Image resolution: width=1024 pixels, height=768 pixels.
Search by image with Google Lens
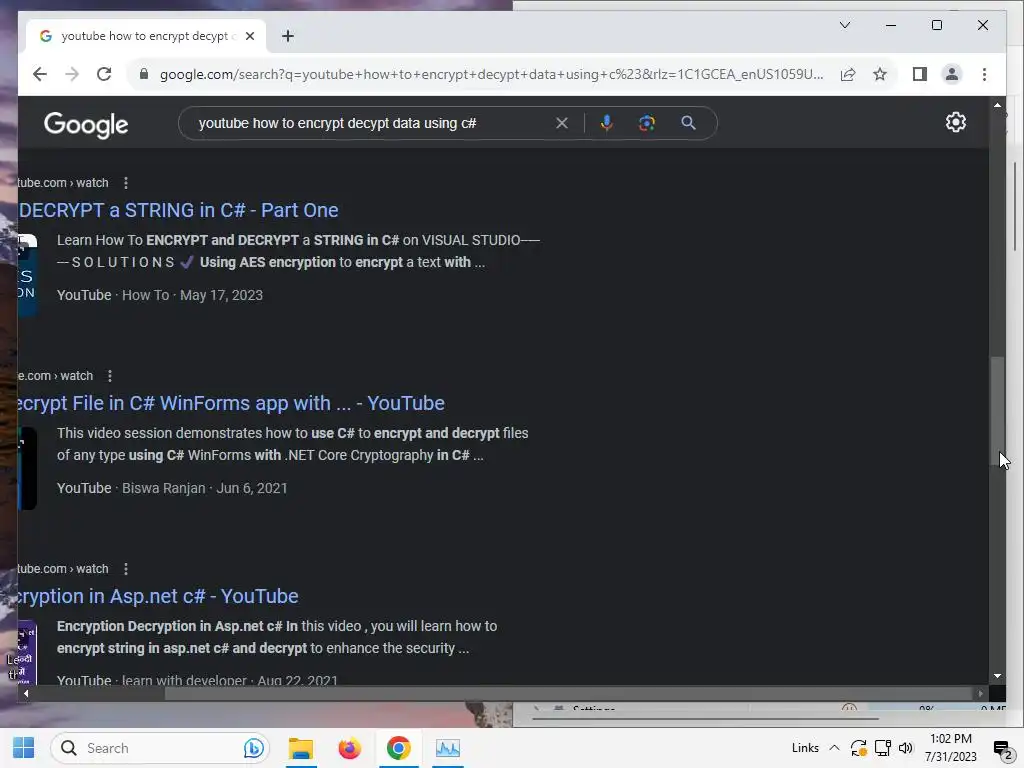pos(647,123)
